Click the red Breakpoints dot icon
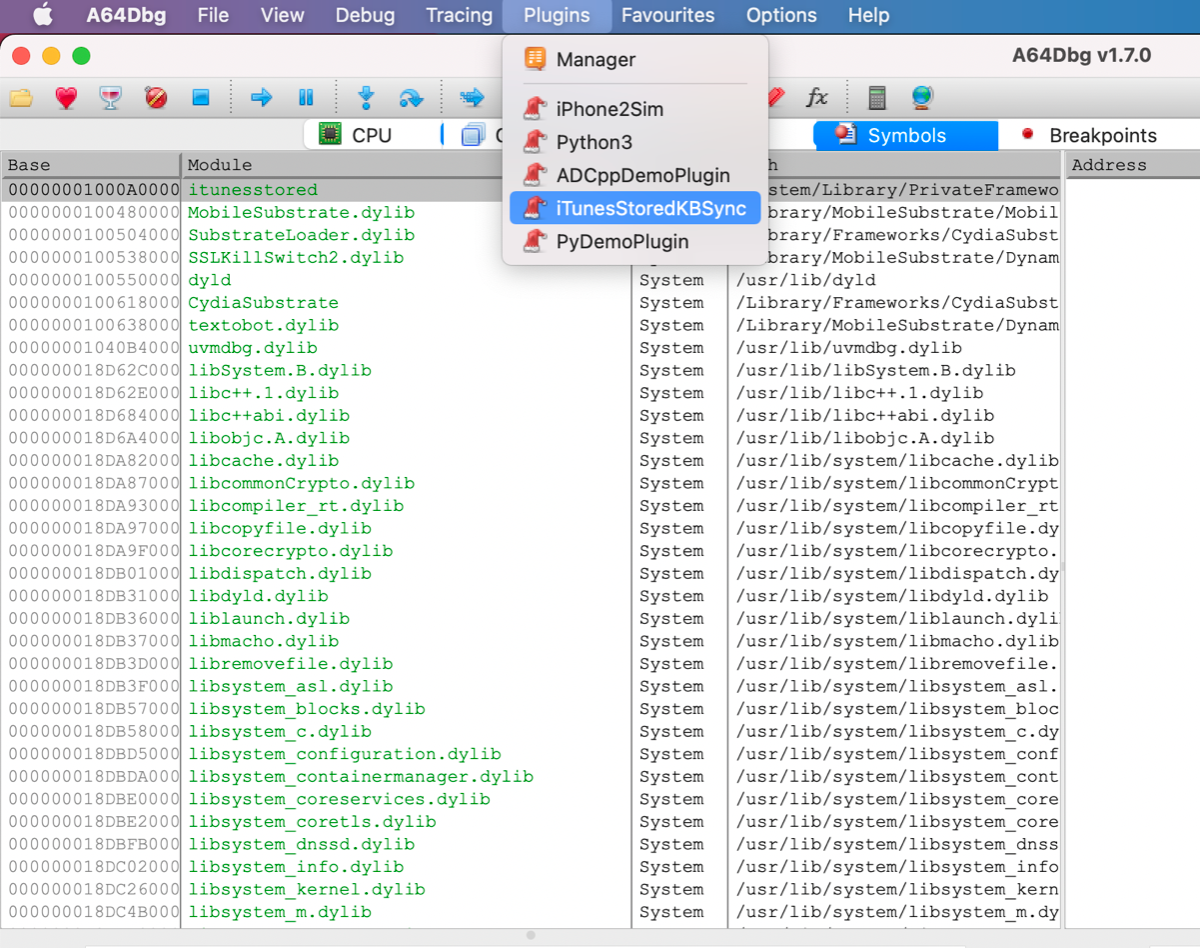This screenshot has height=948, width=1200. tap(1027, 135)
